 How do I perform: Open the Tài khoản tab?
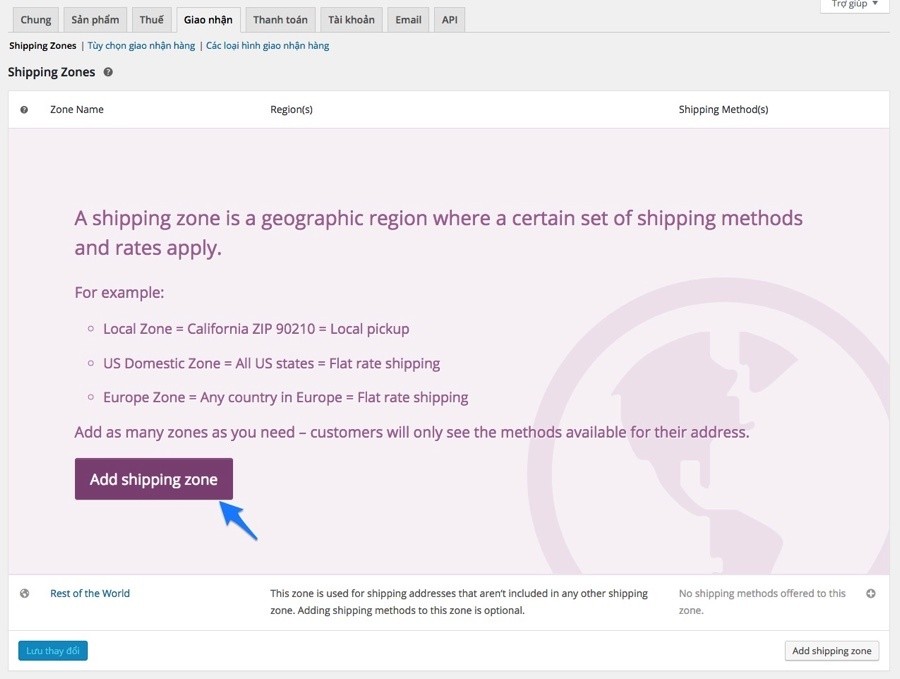(351, 20)
